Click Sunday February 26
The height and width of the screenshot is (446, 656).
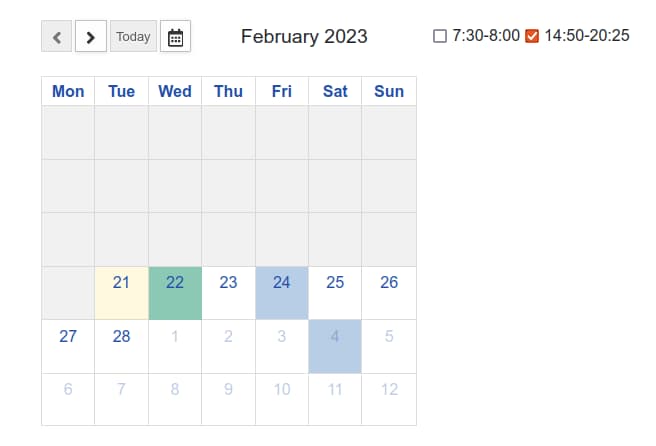pyautogui.click(x=389, y=292)
